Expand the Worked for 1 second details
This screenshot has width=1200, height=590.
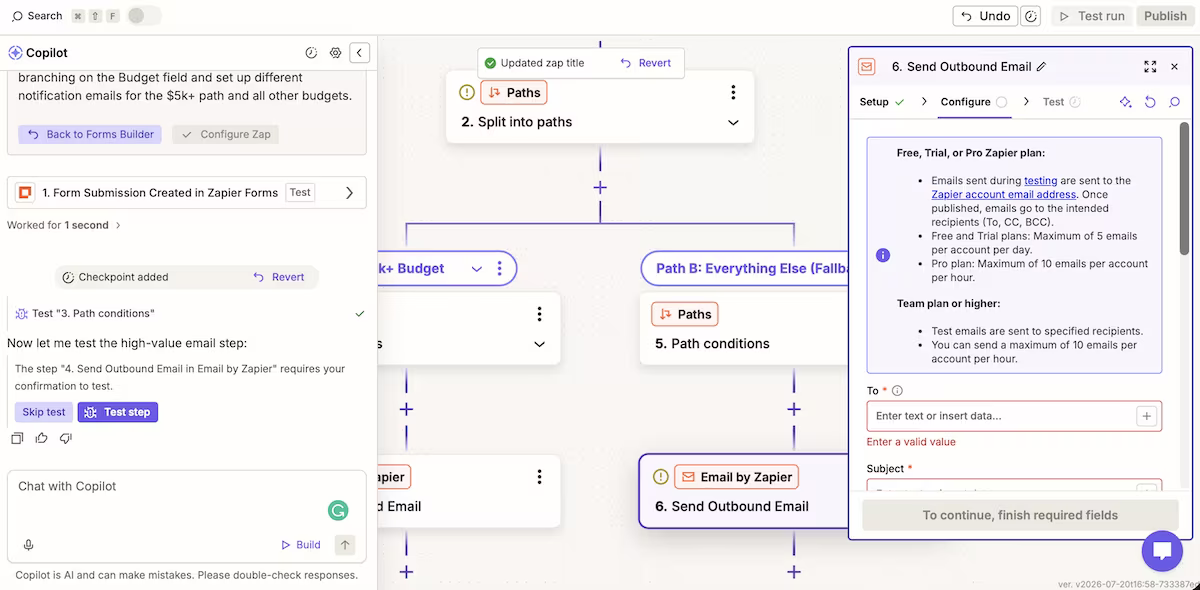coord(64,225)
